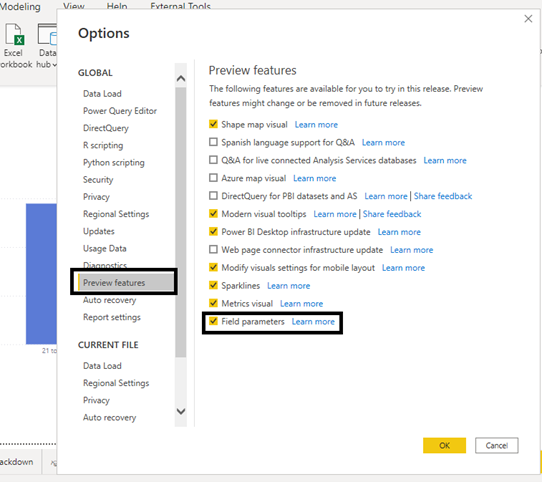Click the OK button

click(x=444, y=445)
